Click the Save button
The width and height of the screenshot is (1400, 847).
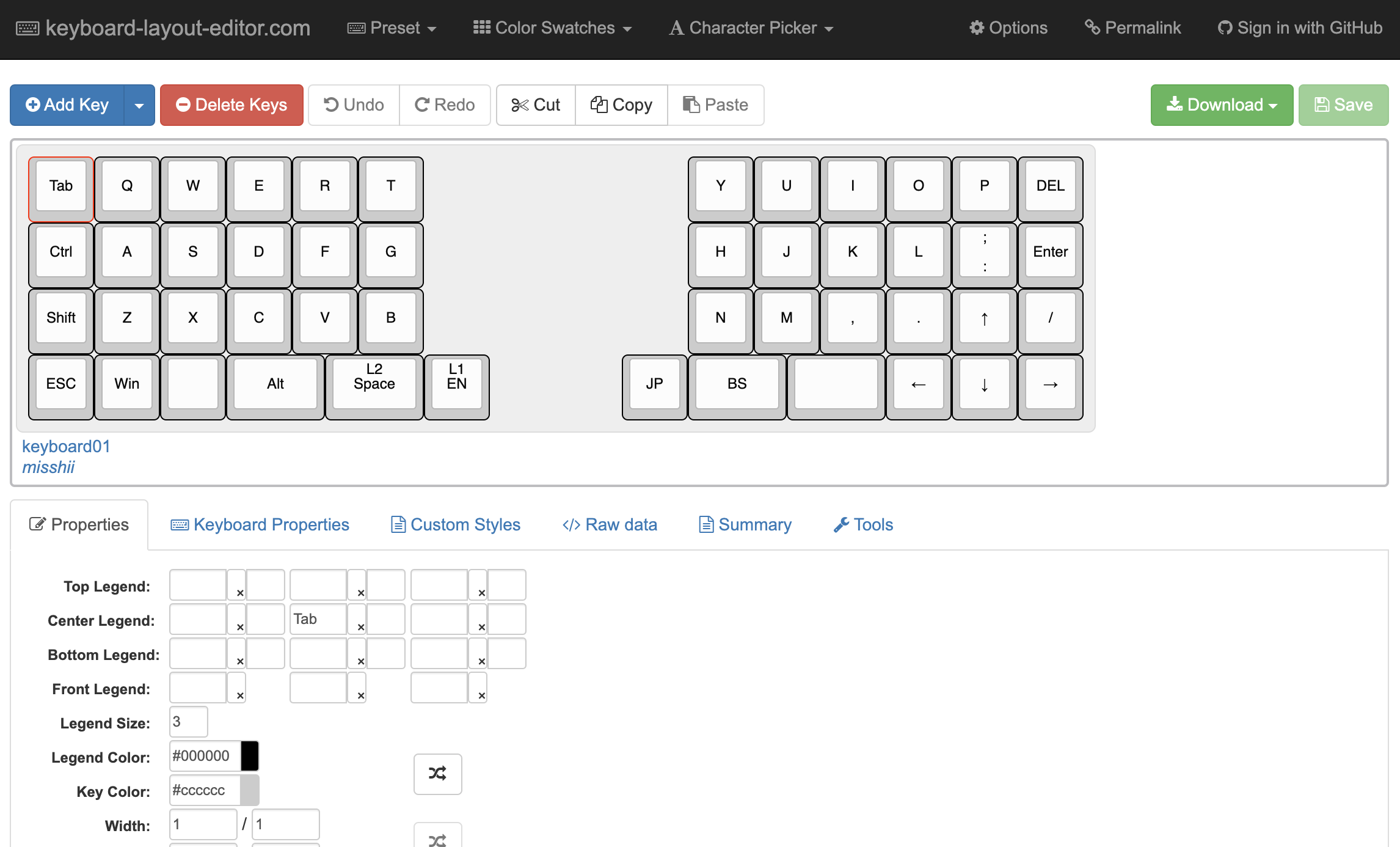coord(1343,105)
